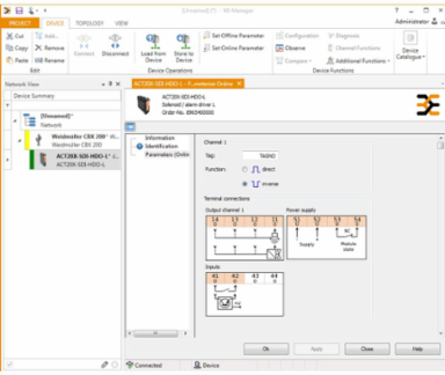Viewport: 445px width, 375px height.
Task: Click the Tag input field
Action: coord(260,156)
